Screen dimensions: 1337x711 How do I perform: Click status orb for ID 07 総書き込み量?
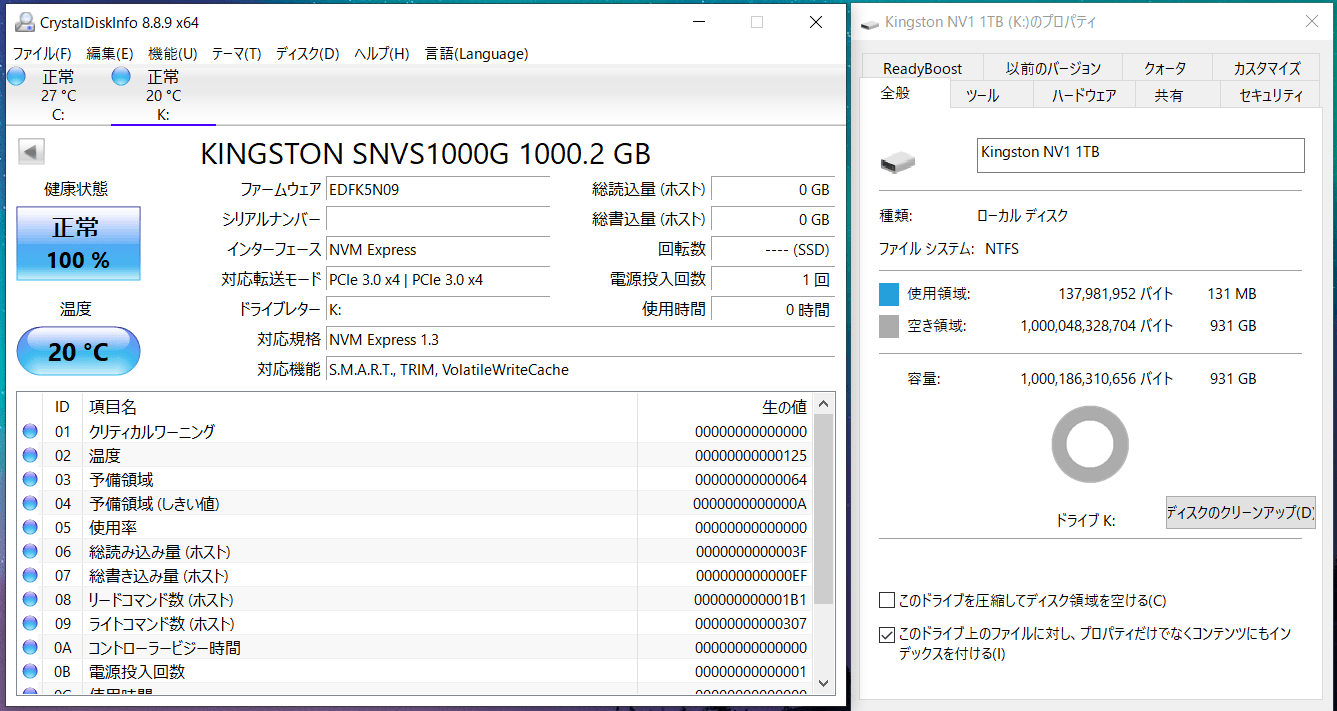pyautogui.click(x=30, y=576)
